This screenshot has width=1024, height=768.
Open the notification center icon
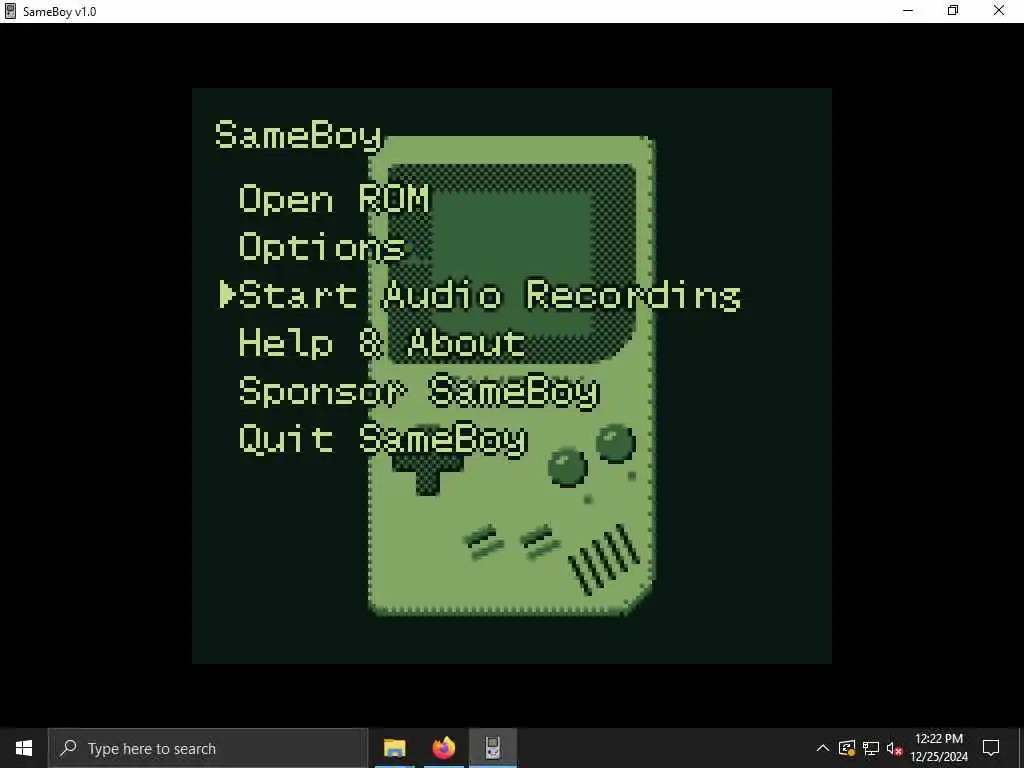pos(991,748)
